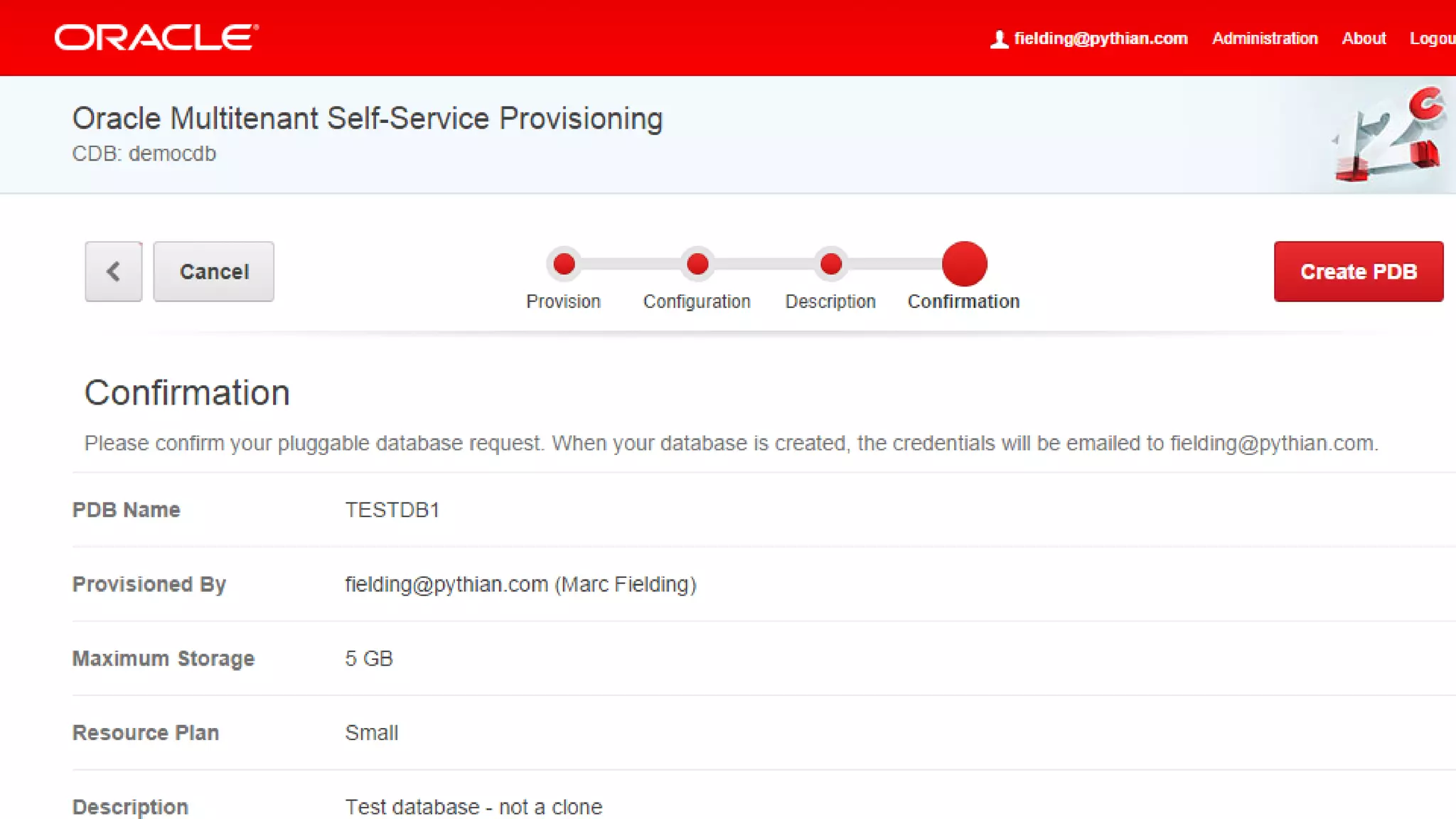The image size is (1456, 819).
Task: Click the Confirmation step dot
Action: [964, 264]
